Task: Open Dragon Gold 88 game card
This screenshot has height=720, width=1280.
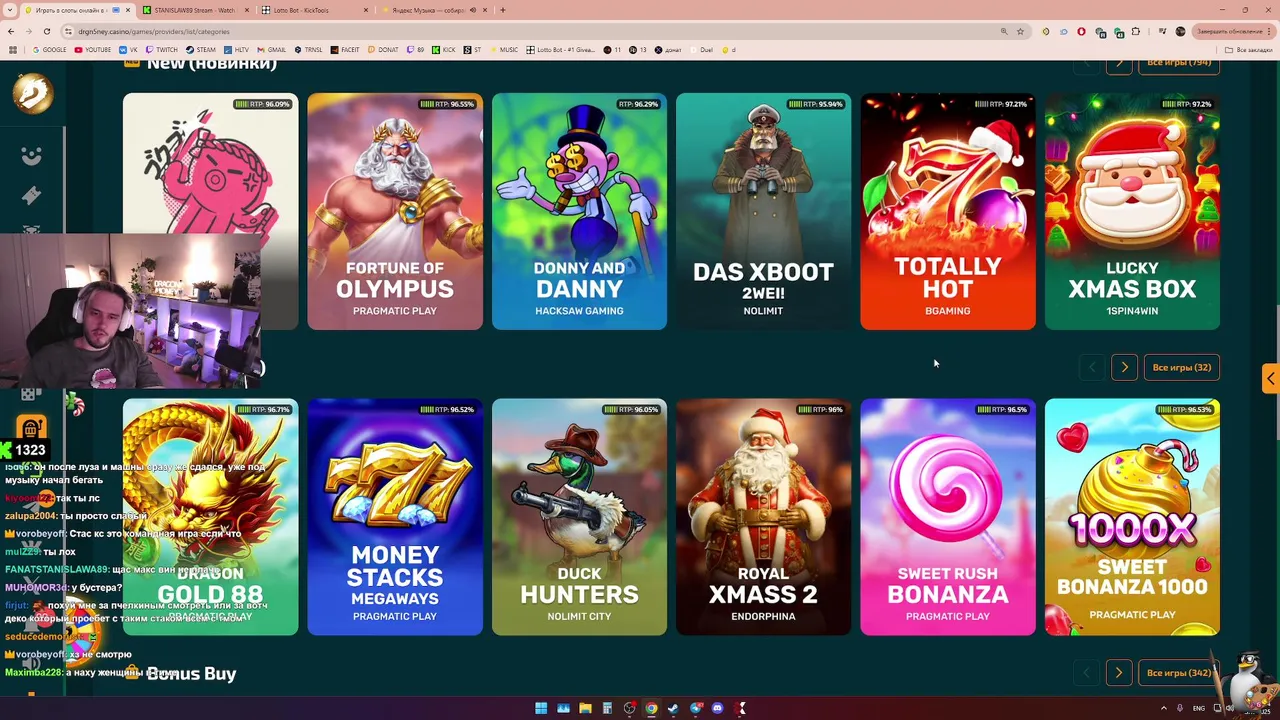Action: pyautogui.click(x=210, y=517)
